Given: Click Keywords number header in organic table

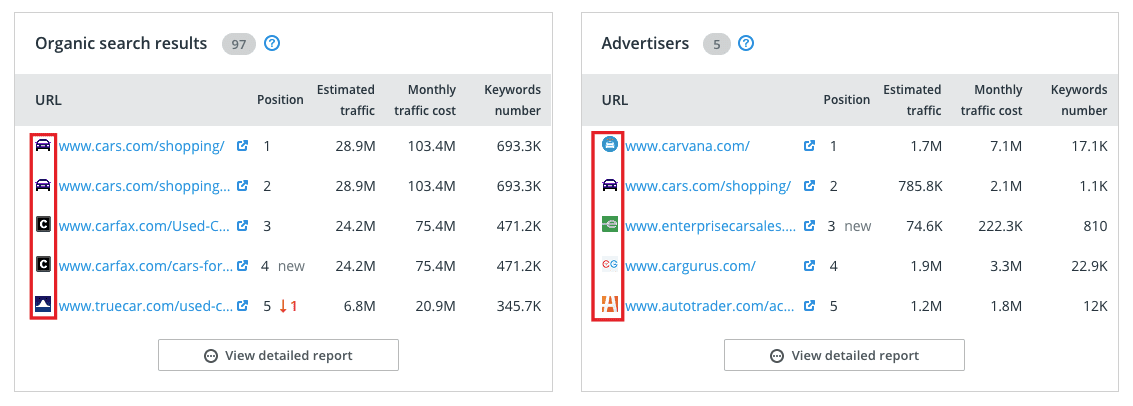Looking at the screenshot, I should coord(512,100).
